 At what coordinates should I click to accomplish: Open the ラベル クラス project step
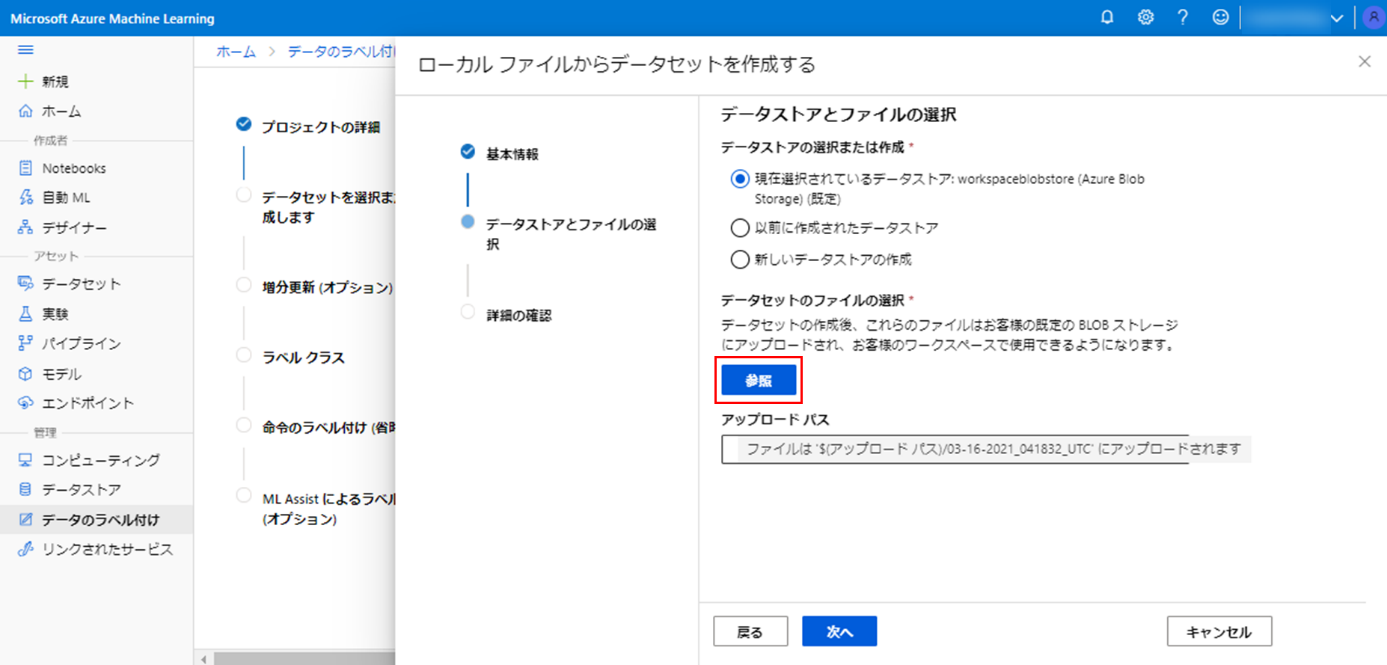(303, 357)
